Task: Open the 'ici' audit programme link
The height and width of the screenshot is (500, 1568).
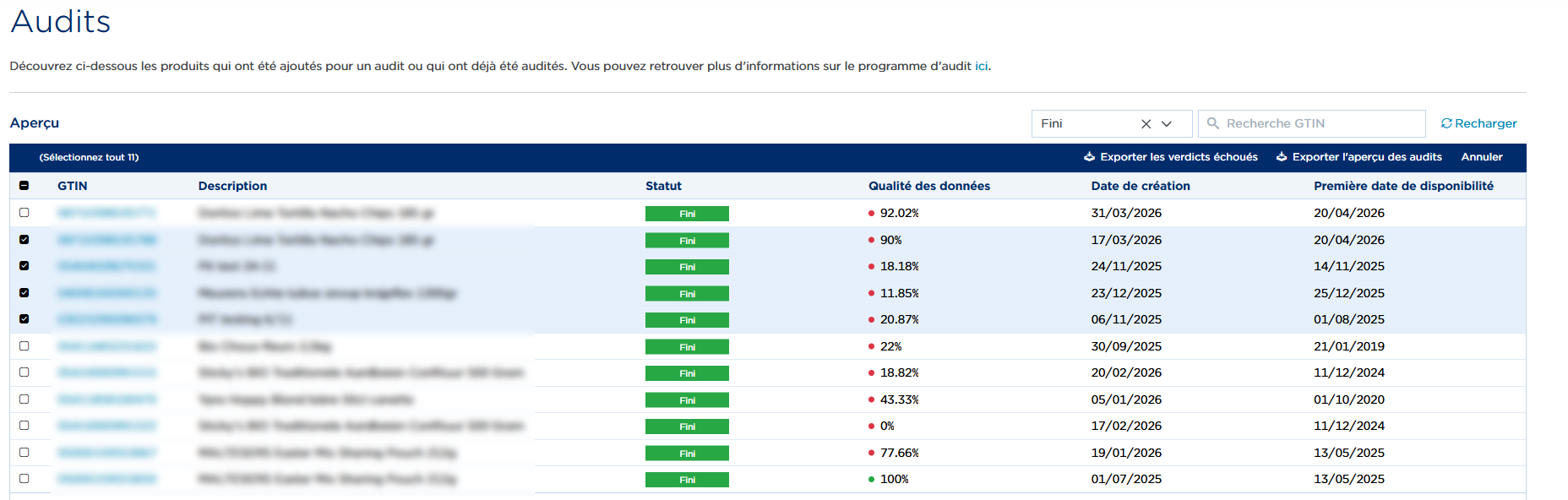Action: pyautogui.click(x=981, y=66)
